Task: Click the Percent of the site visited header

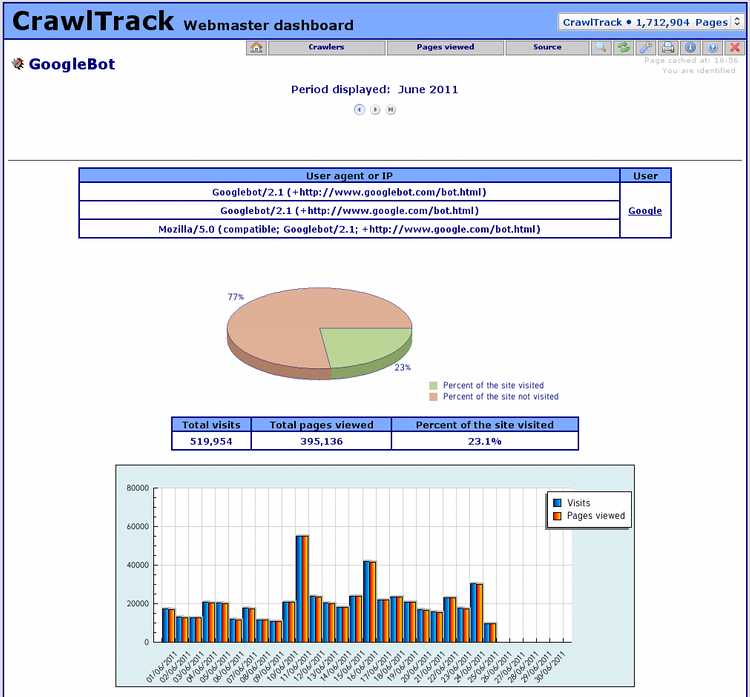Action: point(485,425)
